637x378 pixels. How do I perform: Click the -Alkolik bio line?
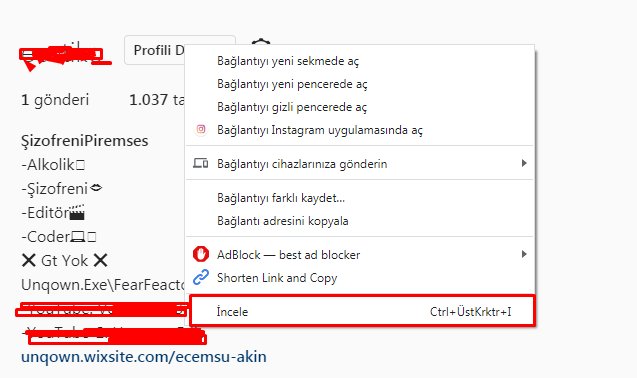tap(53, 165)
